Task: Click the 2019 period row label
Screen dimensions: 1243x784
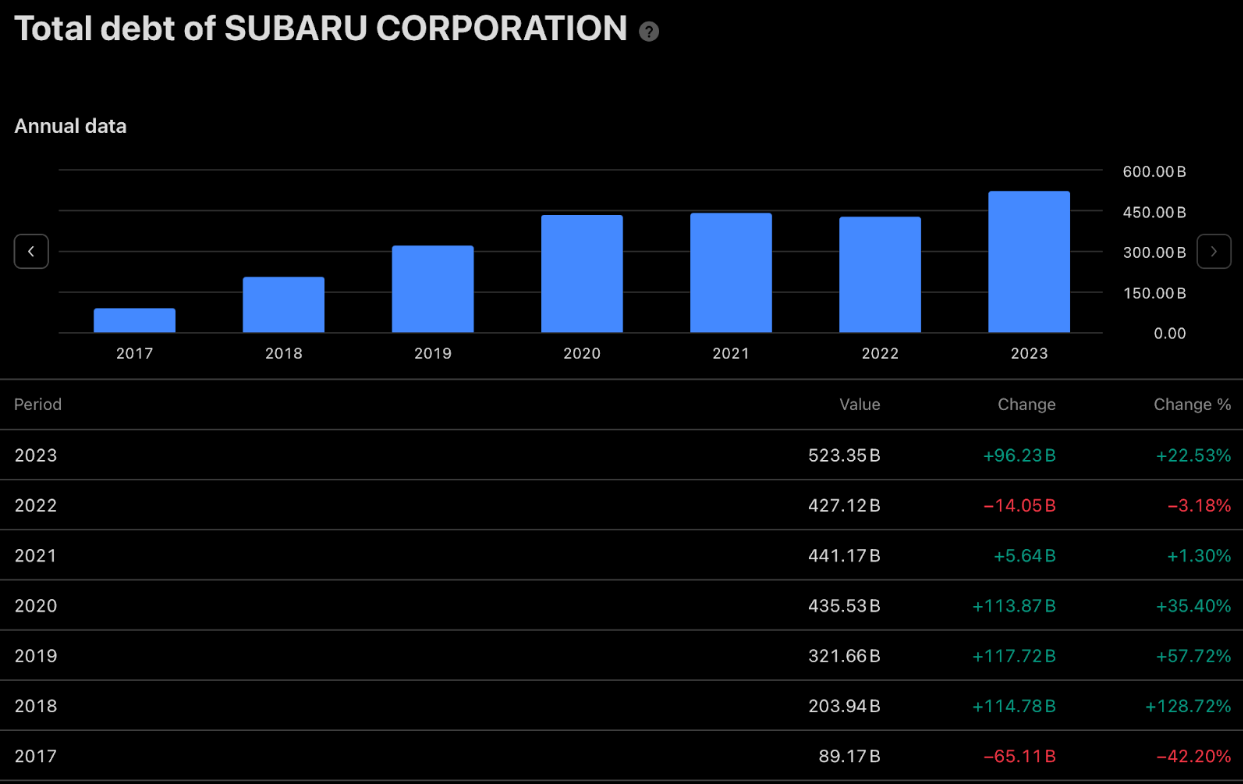Action: [36, 656]
